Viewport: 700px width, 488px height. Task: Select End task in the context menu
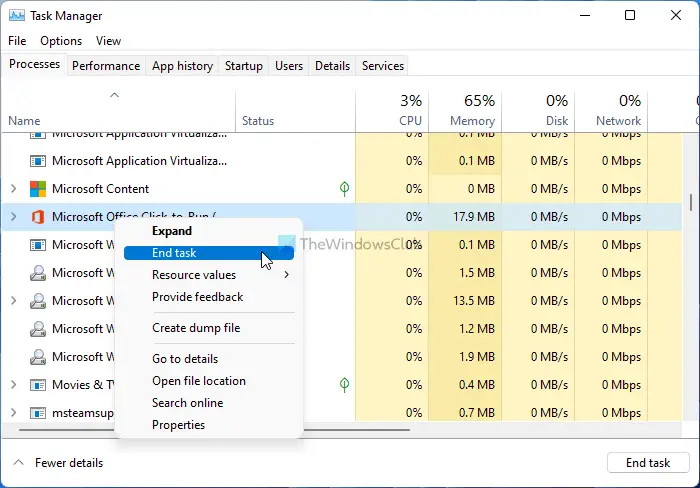(x=209, y=253)
